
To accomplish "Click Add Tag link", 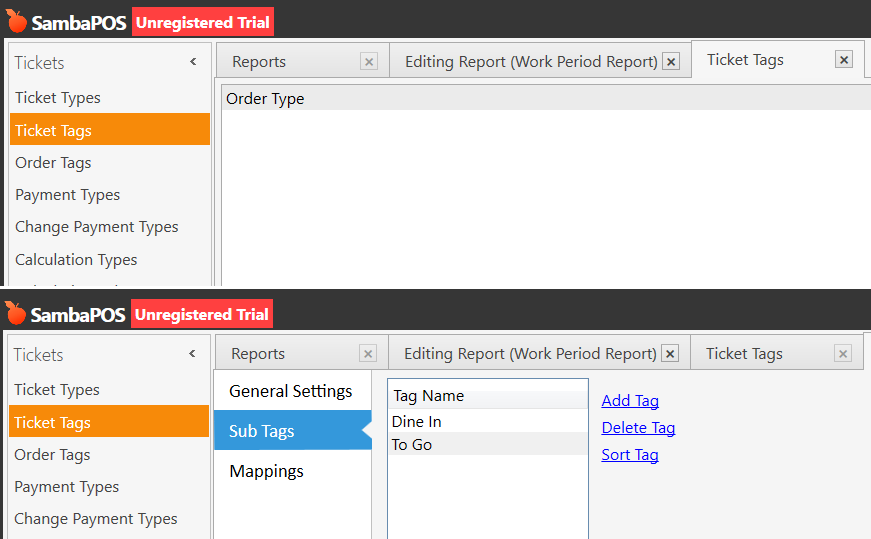I will click(630, 401).
